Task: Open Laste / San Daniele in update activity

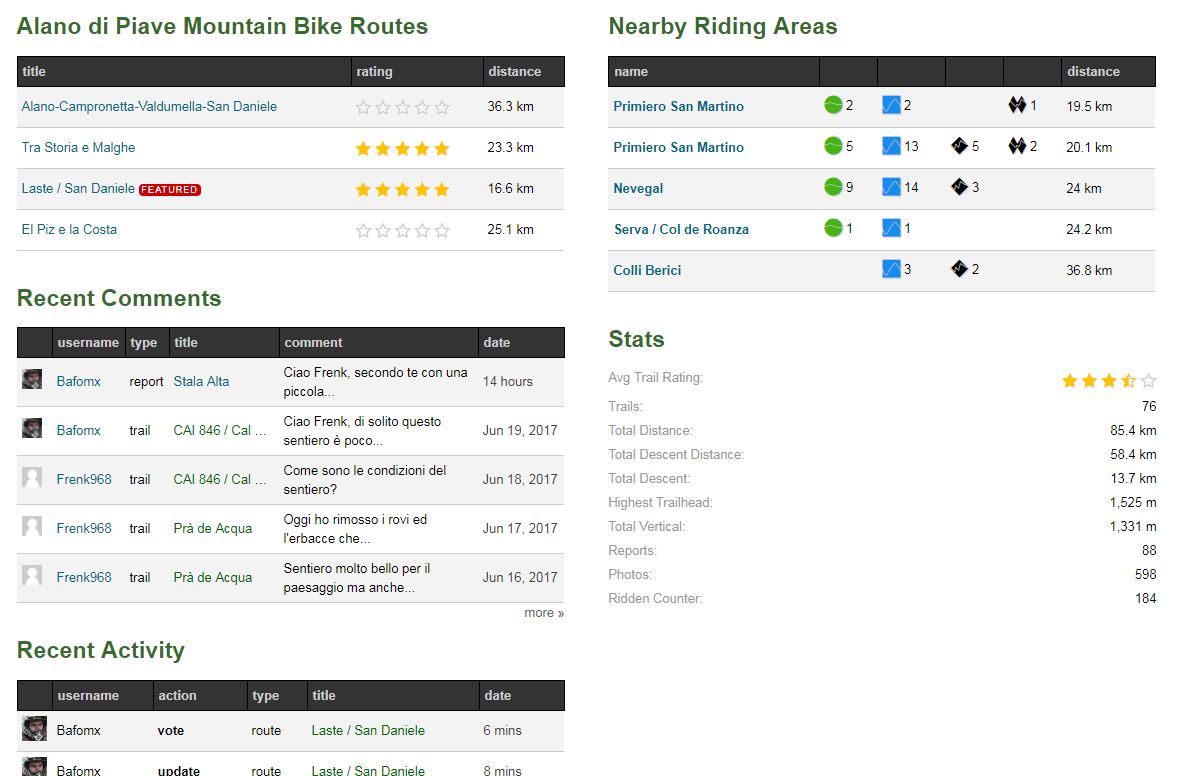Action: coord(368,770)
